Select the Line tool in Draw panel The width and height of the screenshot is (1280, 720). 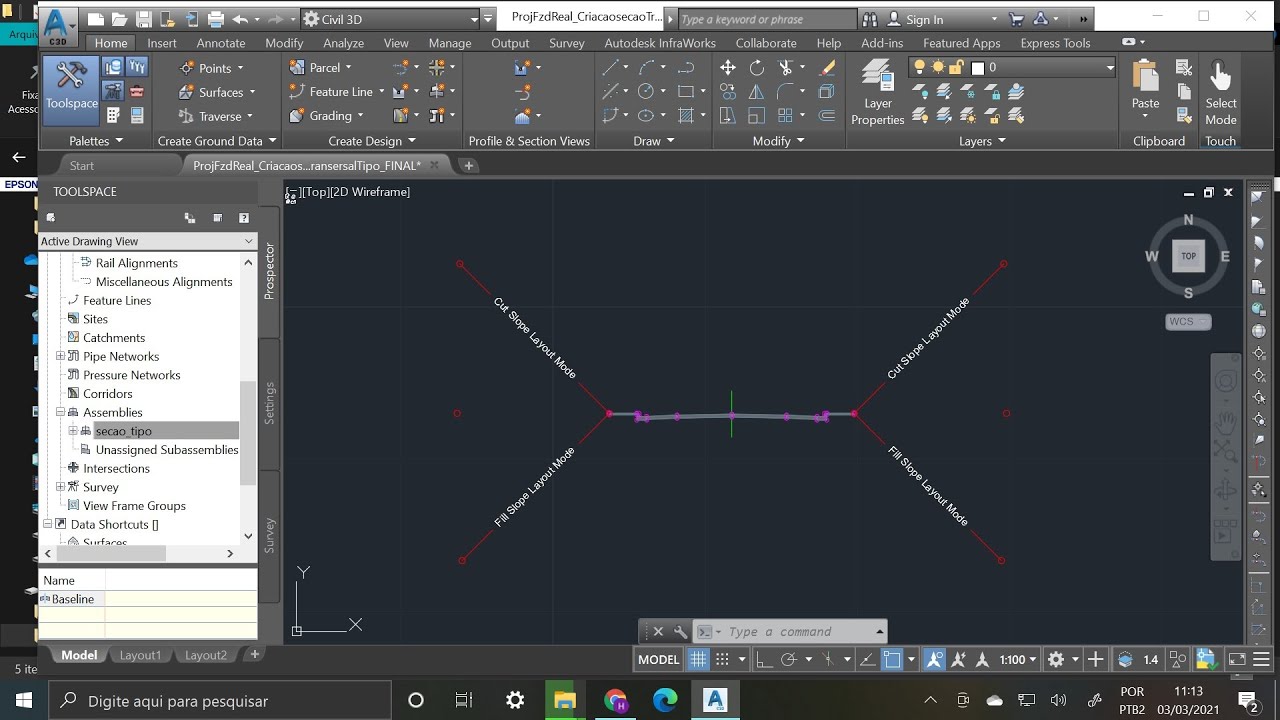tap(610, 67)
